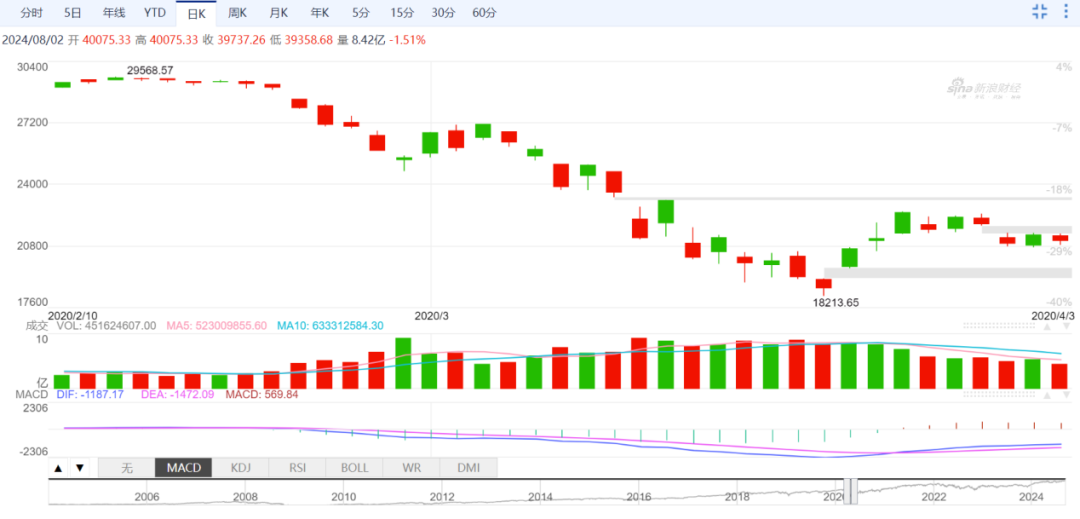The image size is (1080, 519).
Task: Enable the BOLL indicator
Action: pyautogui.click(x=354, y=468)
